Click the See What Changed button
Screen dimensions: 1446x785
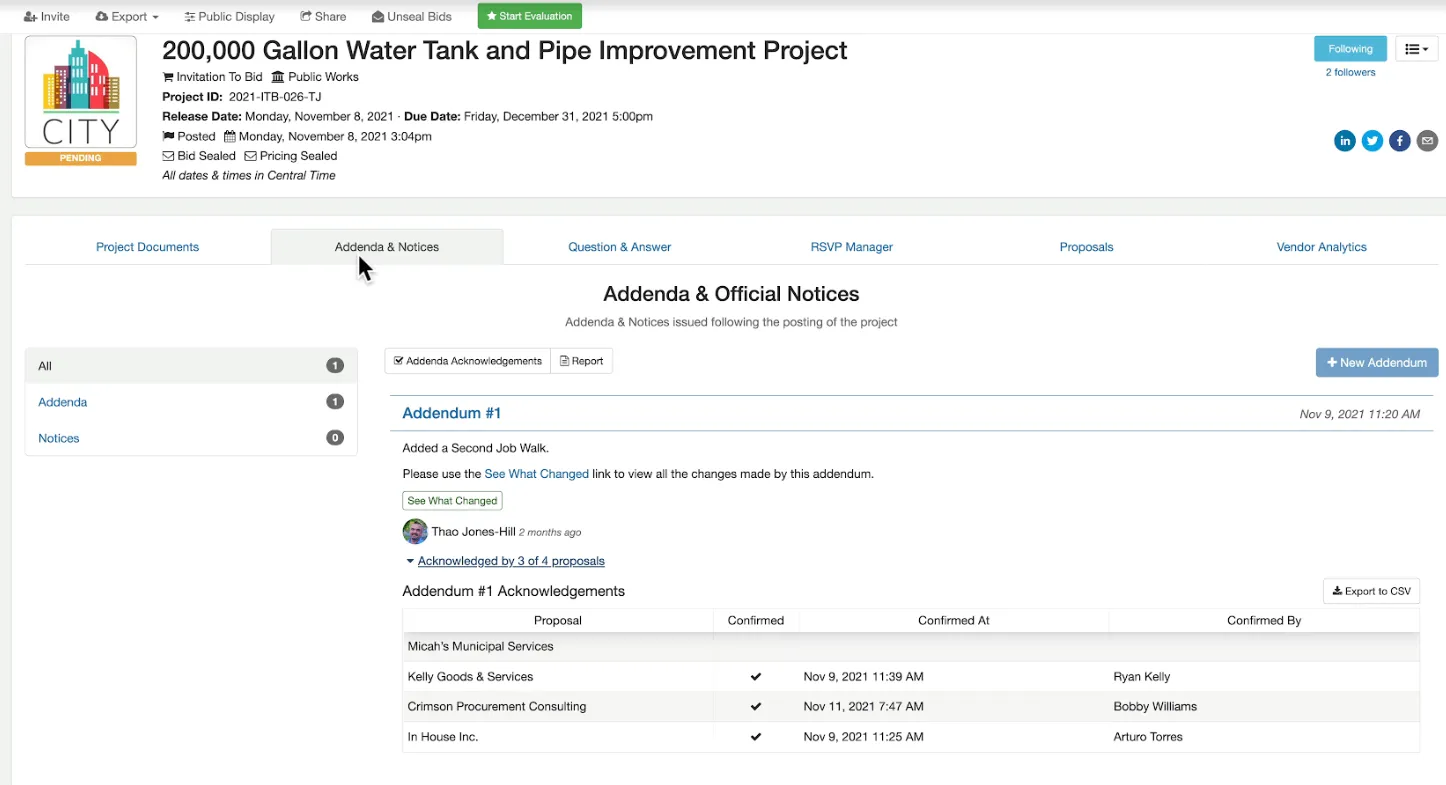click(452, 501)
